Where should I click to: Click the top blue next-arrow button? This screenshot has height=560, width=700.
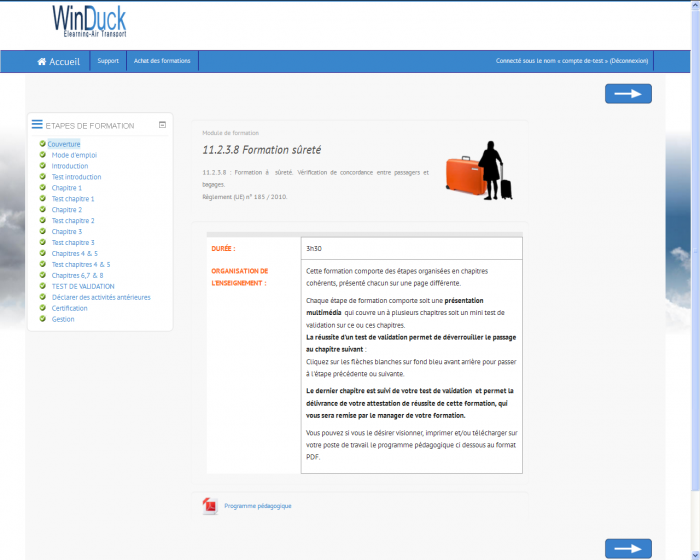628,94
